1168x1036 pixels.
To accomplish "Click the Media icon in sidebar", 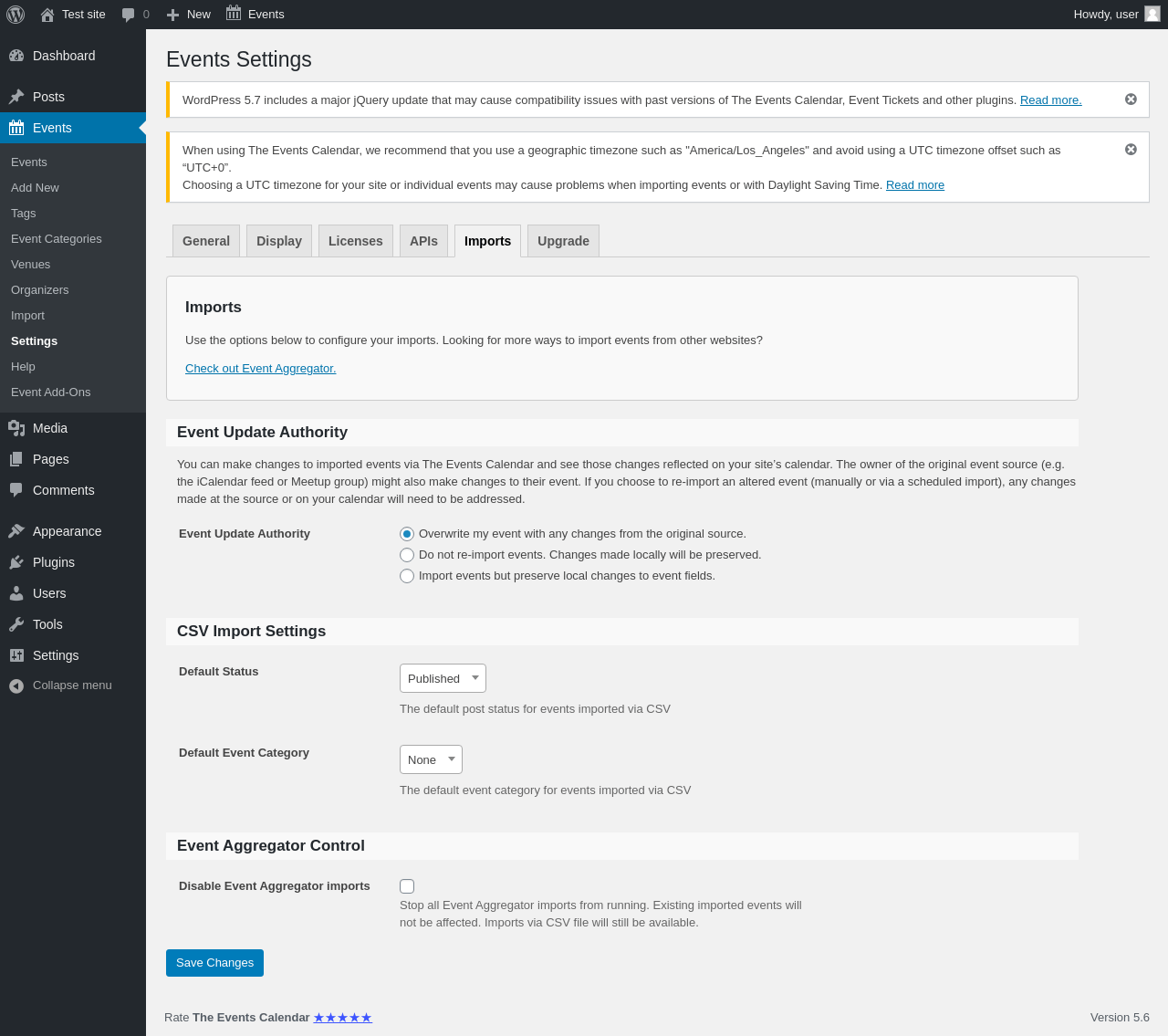I will click(16, 428).
